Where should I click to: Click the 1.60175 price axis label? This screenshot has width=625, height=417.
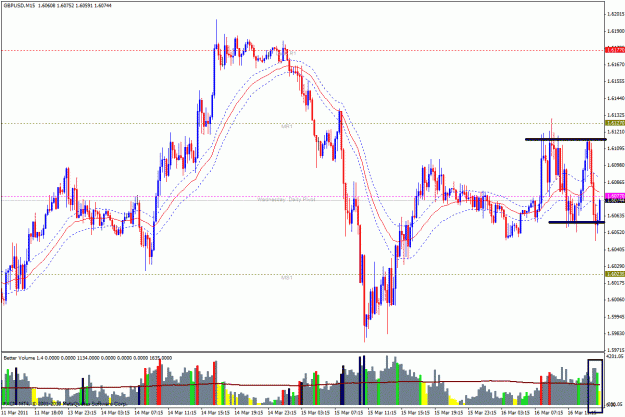[x=615, y=283]
